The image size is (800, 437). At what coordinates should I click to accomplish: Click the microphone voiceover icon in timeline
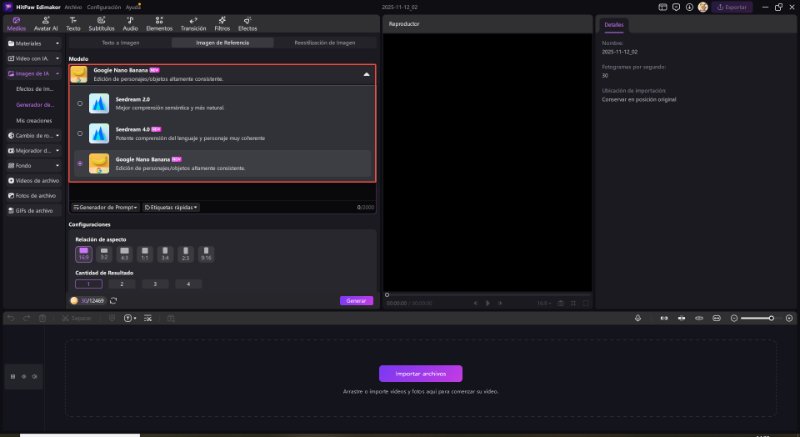pos(639,318)
